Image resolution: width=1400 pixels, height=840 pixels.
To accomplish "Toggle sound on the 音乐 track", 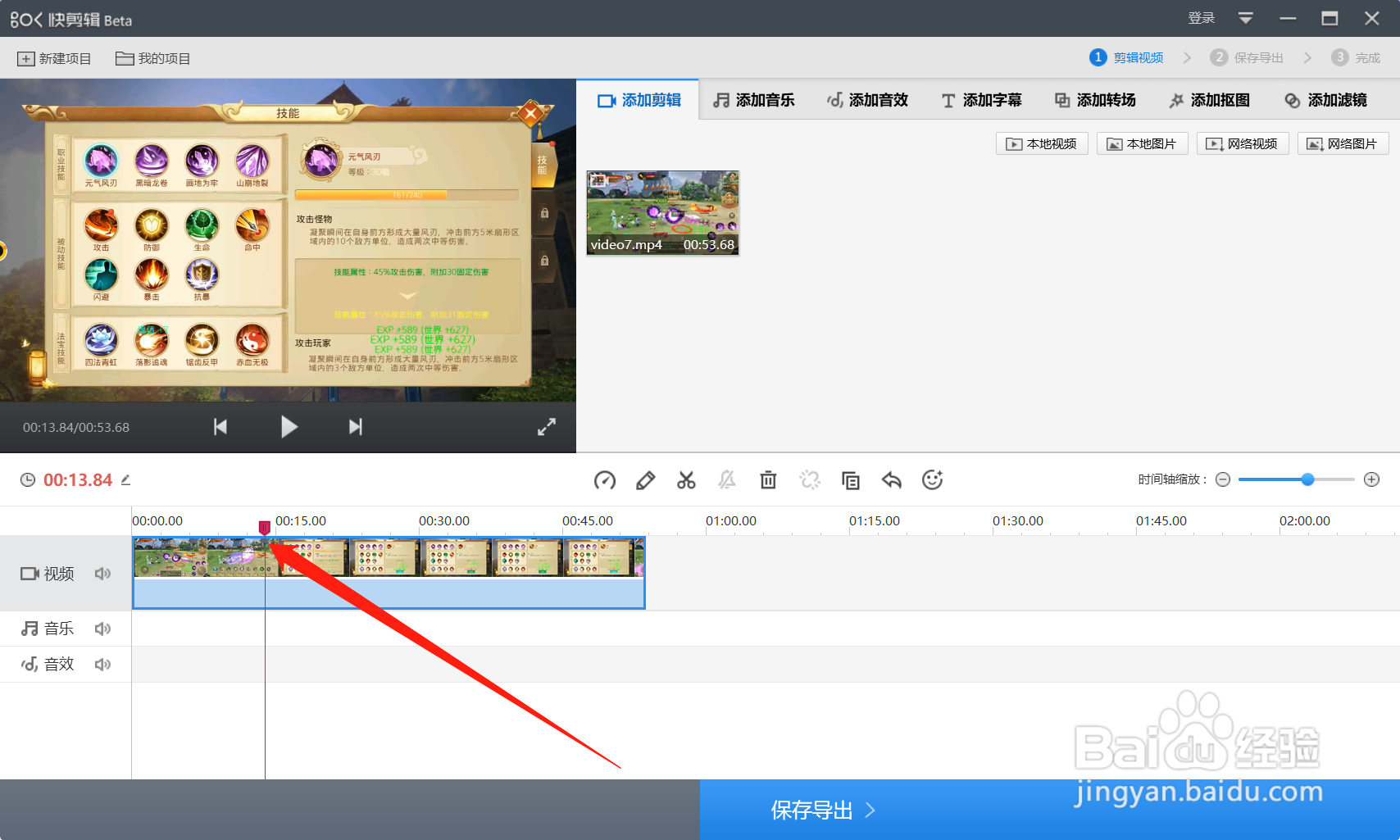I will point(102,628).
